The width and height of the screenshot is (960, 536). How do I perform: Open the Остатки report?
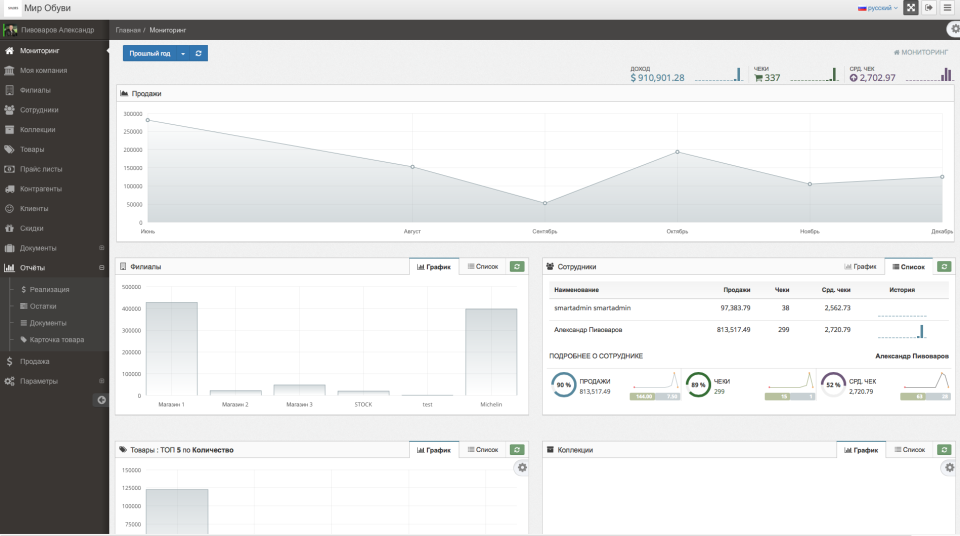[x=43, y=306]
